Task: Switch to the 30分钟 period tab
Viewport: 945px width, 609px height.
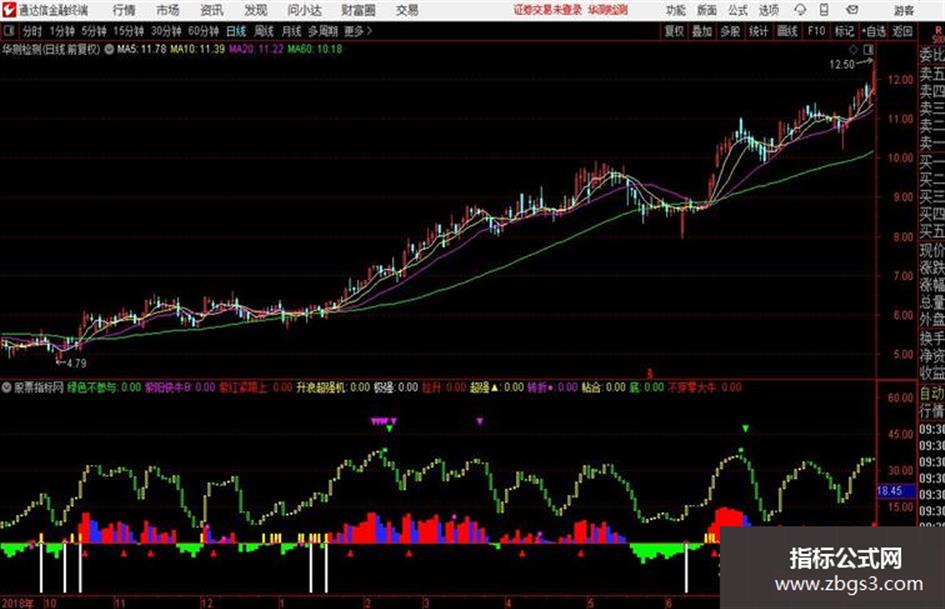Action: pyautogui.click(x=166, y=31)
